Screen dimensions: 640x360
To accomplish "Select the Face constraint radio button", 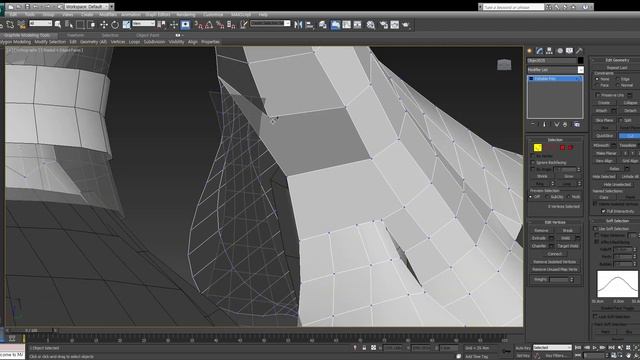I will coord(597,85).
